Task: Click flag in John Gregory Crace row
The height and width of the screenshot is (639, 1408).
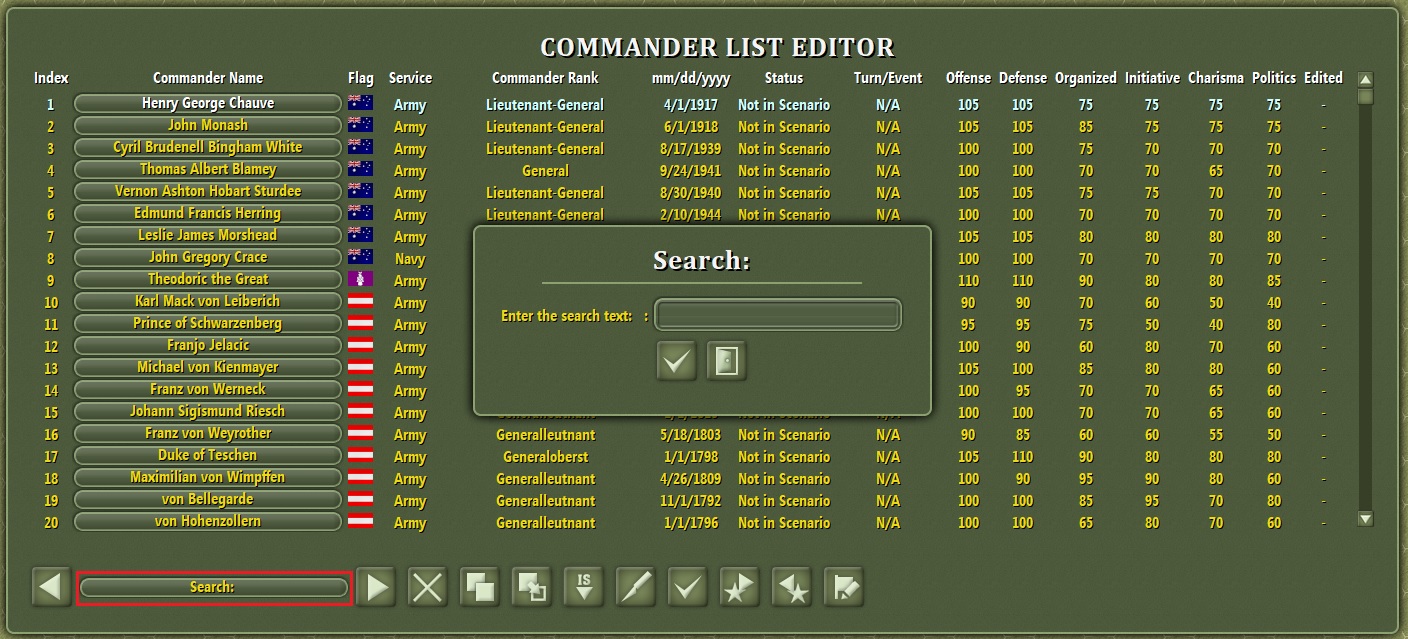Action: point(360,257)
